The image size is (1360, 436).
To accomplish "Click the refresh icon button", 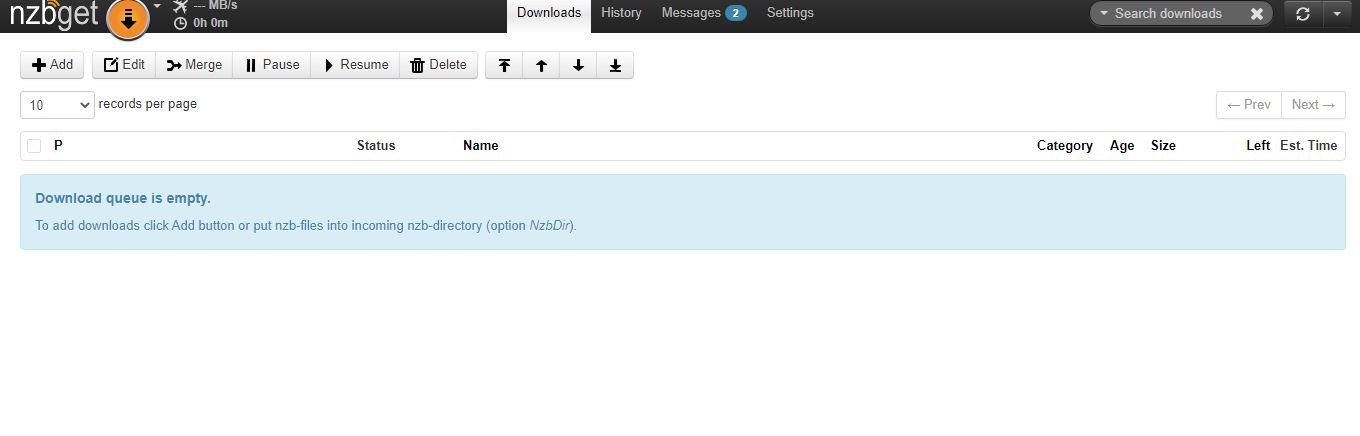I will pyautogui.click(x=1302, y=14).
